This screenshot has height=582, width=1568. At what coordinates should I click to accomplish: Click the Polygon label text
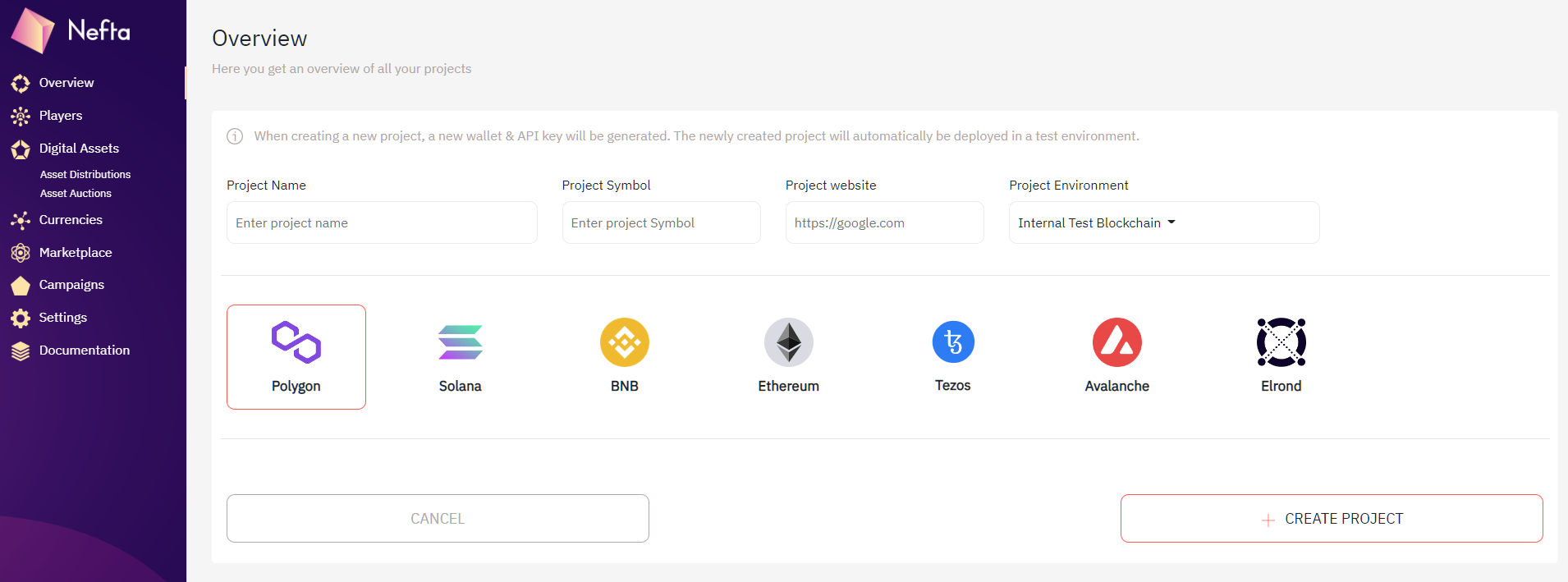click(296, 386)
